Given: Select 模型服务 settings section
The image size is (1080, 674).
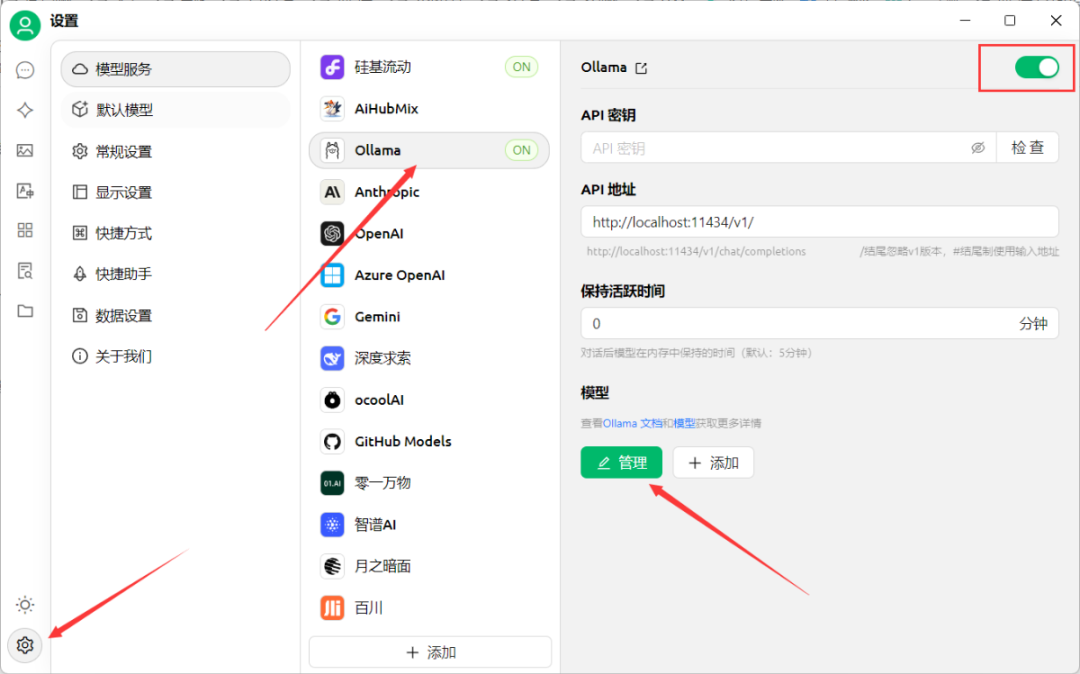Looking at the screenshot, I should pos(176,69).
